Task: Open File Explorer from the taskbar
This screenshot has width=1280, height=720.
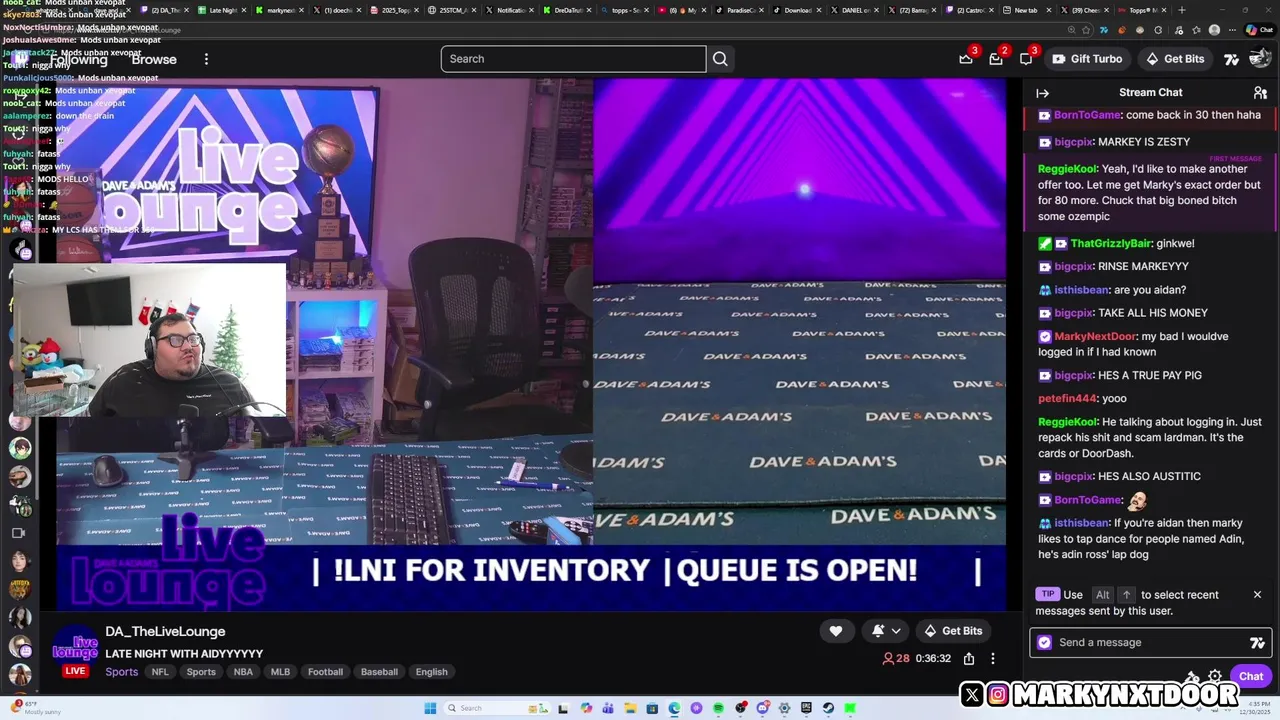Action: pos(630,709)
